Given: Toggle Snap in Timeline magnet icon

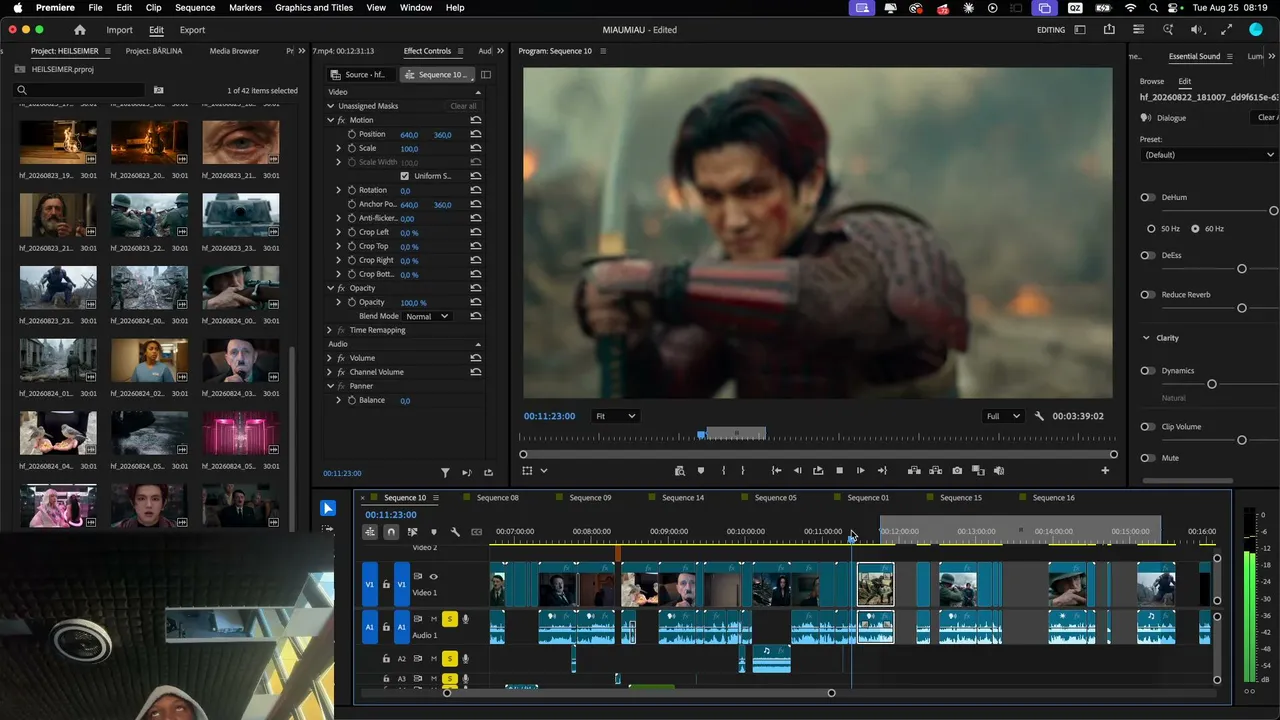Looking at the screenshot, I should coord(391,532).
